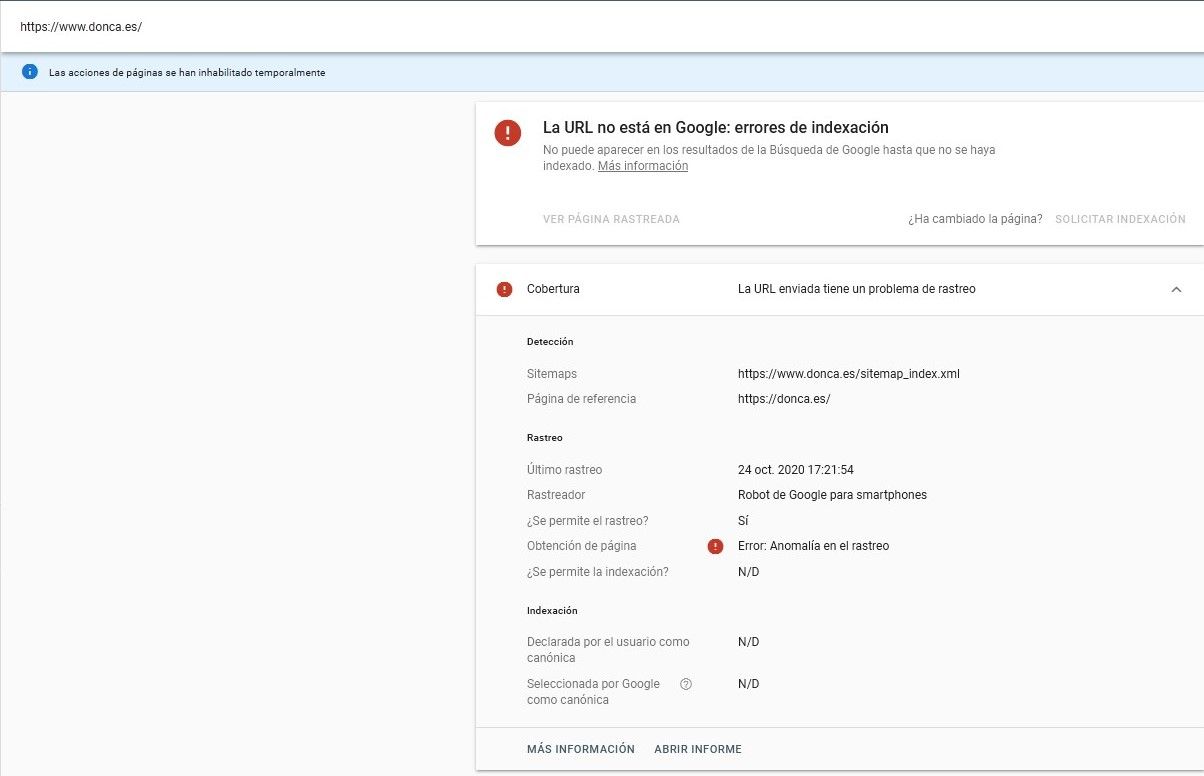The height and width of the screenshot is (776, 1204).
Task: Click MÁS INFORMACIÓN at the card bottom
Action: pyautogui.click(x=581, y=749)
